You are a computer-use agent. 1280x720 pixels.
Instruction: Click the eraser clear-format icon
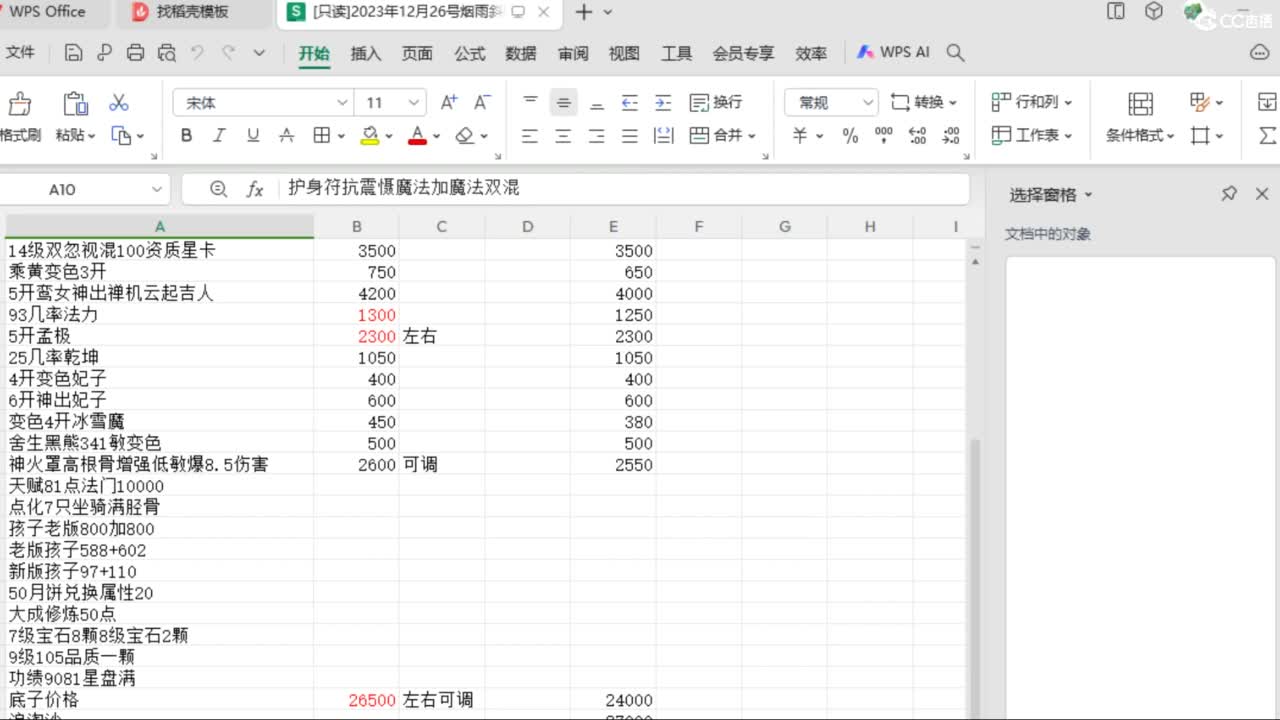pos(464,135)
